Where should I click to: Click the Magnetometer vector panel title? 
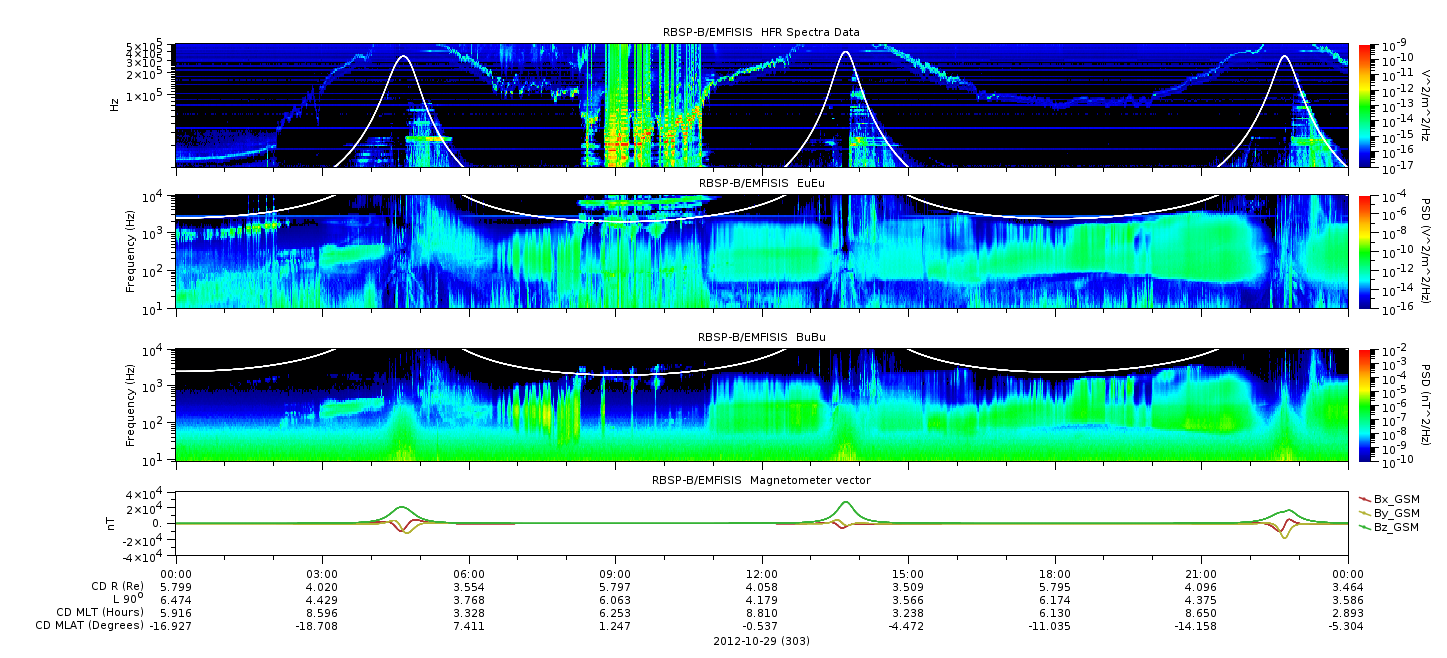[x=761, y=480]
